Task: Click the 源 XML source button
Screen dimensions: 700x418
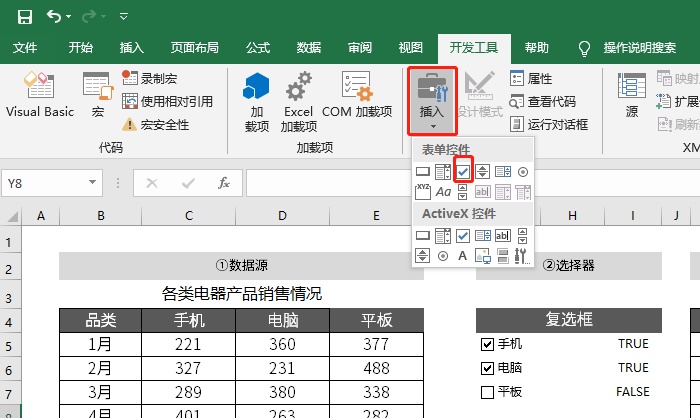Action: [x=632, y=95]
